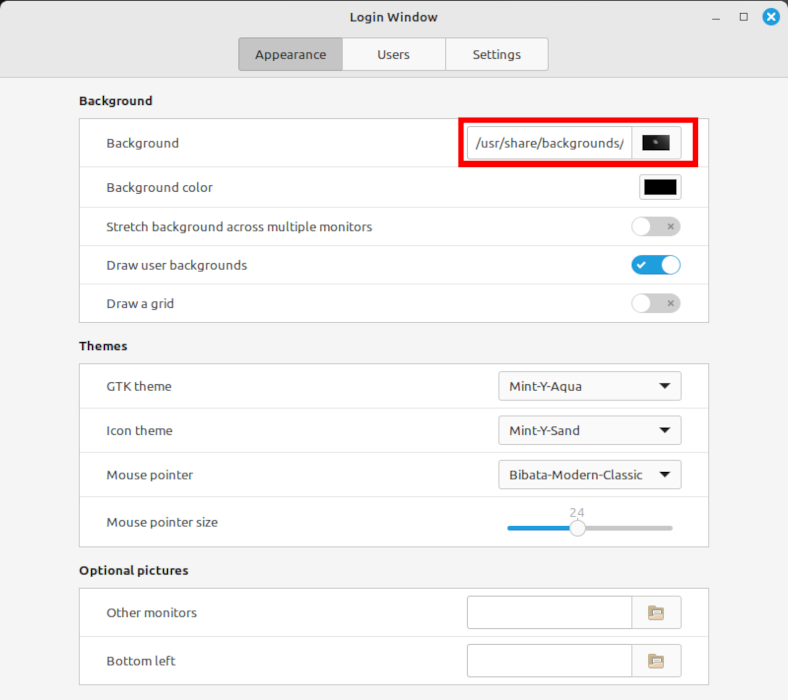Click the Bottom left path field
This screenshot has width=788, height=700.
(549, 661)
